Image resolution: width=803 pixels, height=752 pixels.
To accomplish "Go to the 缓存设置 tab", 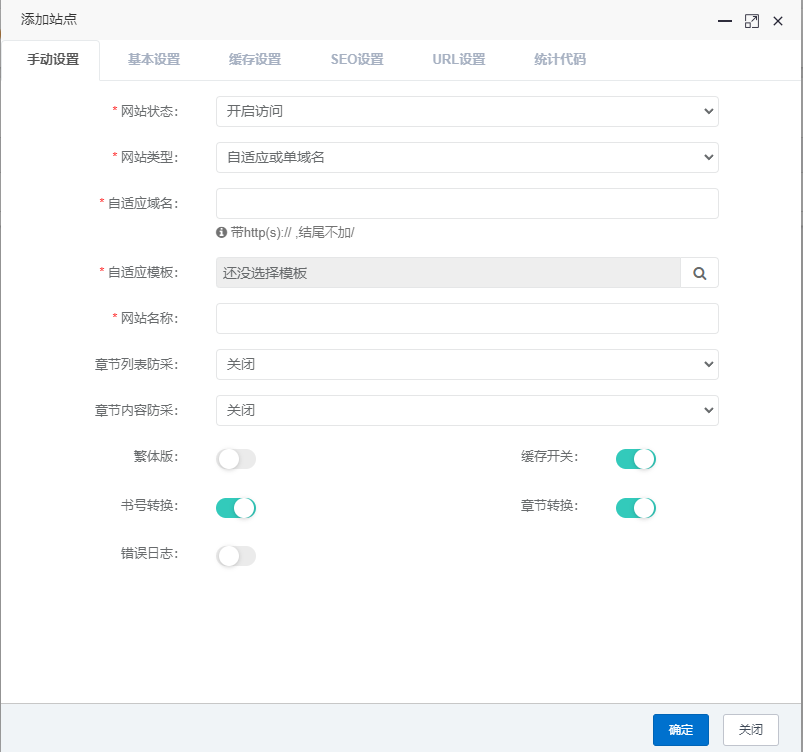I will click(x=255, y=60).
